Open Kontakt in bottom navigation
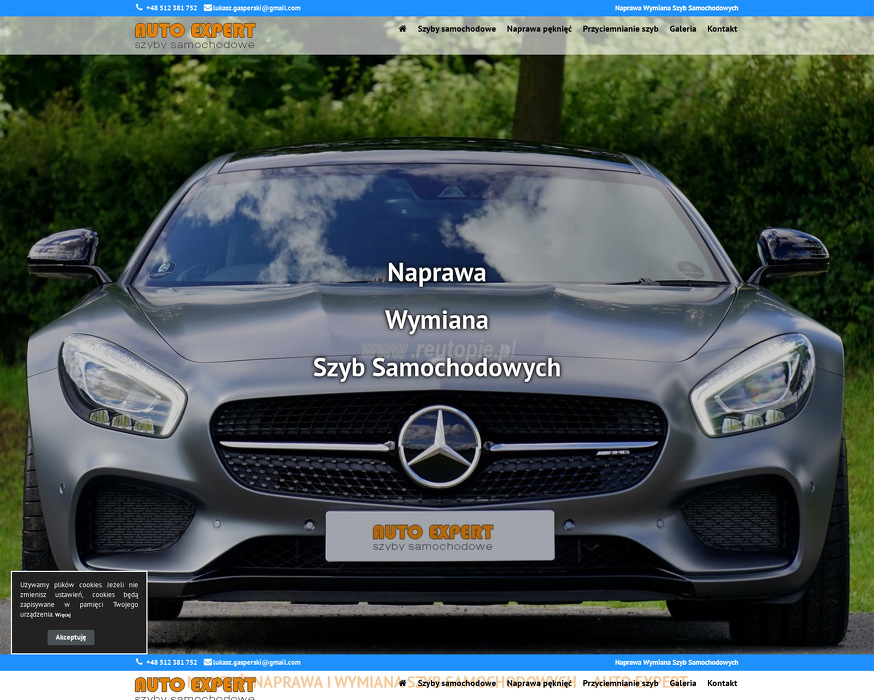The height and width of the screenshot is (700, 874). [x=722, y=683]
